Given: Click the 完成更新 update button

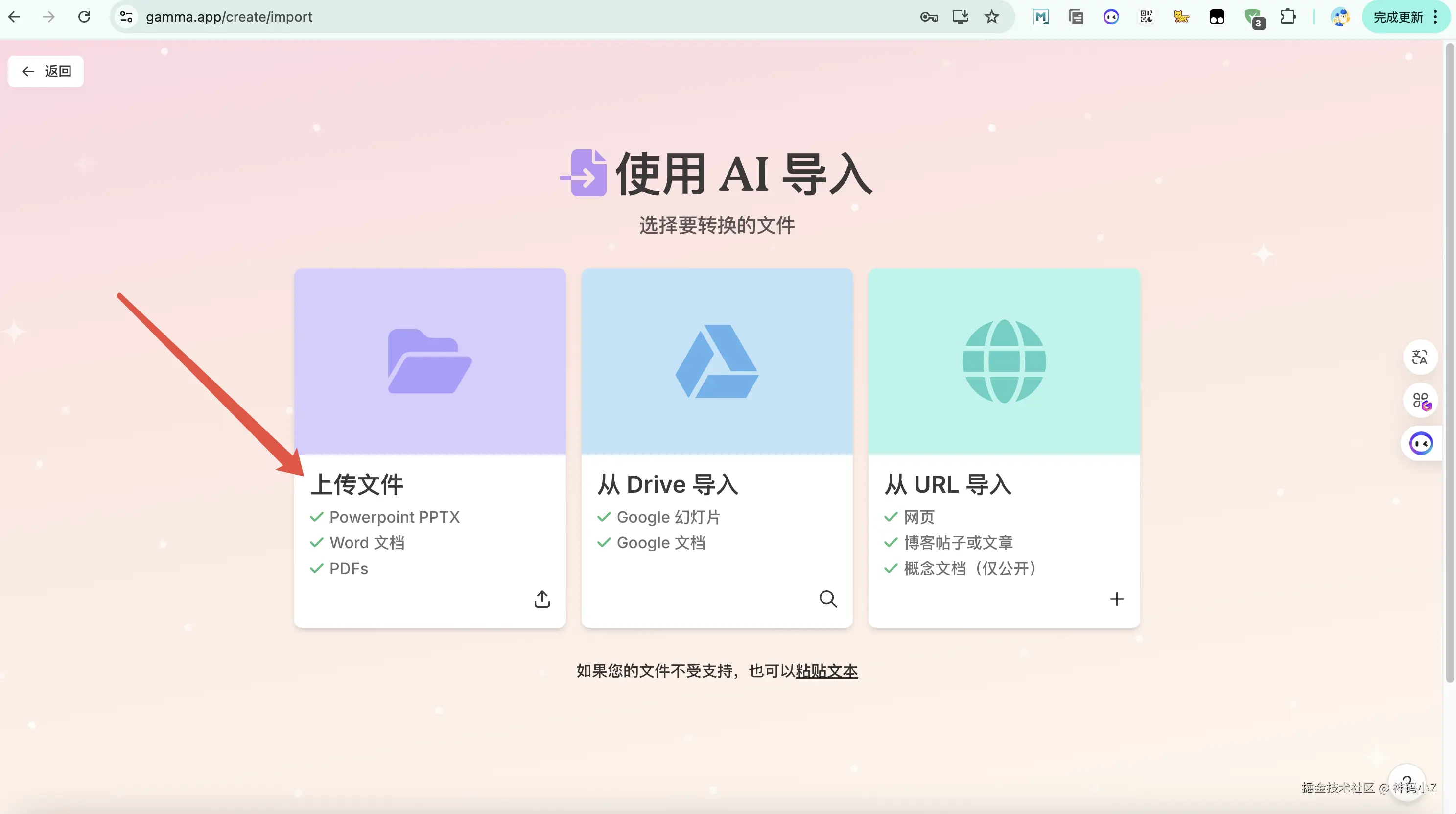Looking at the screenshot, I should (x=1398, y=17).
